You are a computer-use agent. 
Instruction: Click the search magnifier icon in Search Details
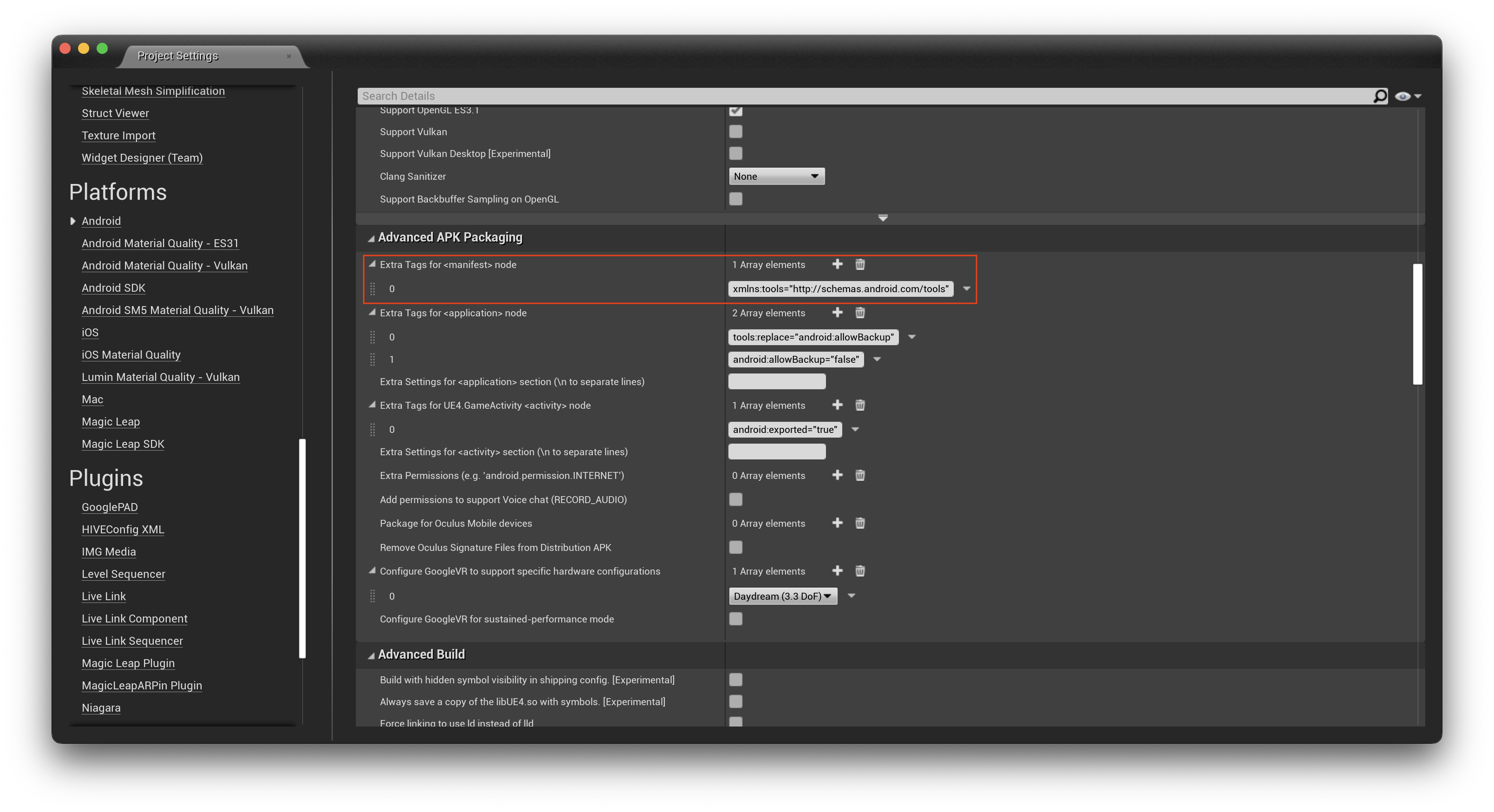coord(1380,96)
